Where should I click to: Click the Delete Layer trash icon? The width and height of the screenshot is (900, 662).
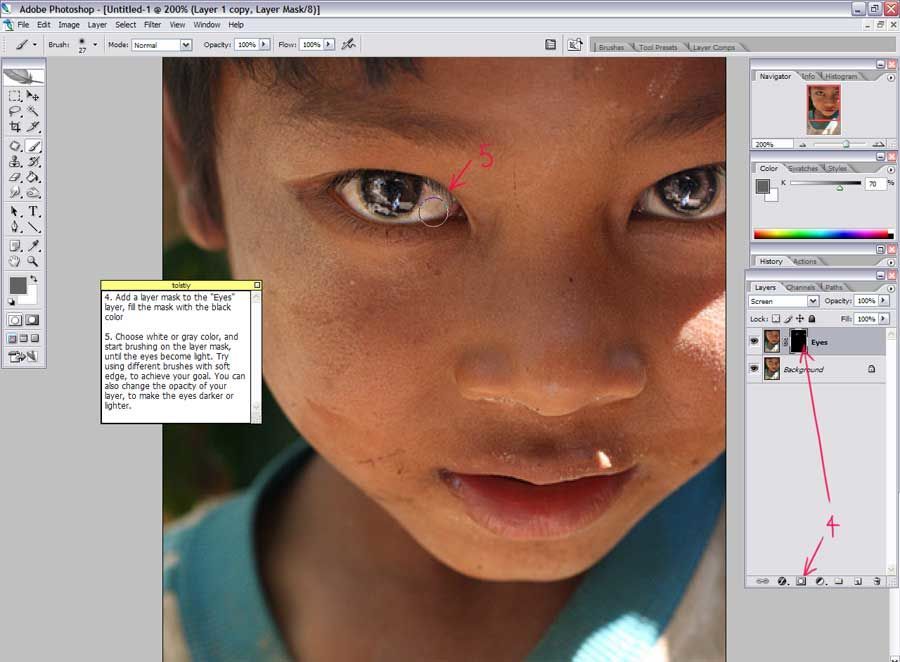tap(877, 581)
